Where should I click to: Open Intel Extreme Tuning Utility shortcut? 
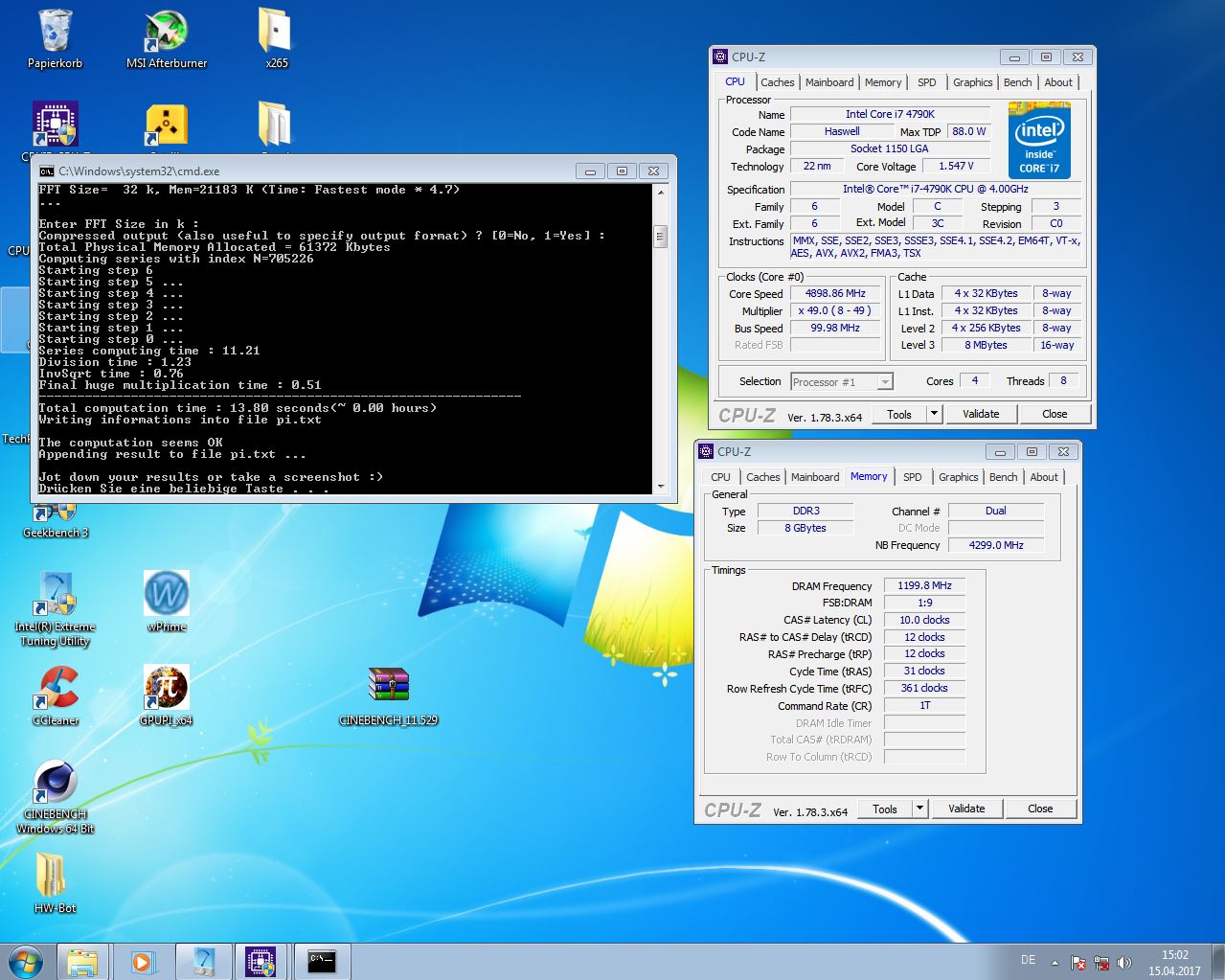click(x=55, y=608)
